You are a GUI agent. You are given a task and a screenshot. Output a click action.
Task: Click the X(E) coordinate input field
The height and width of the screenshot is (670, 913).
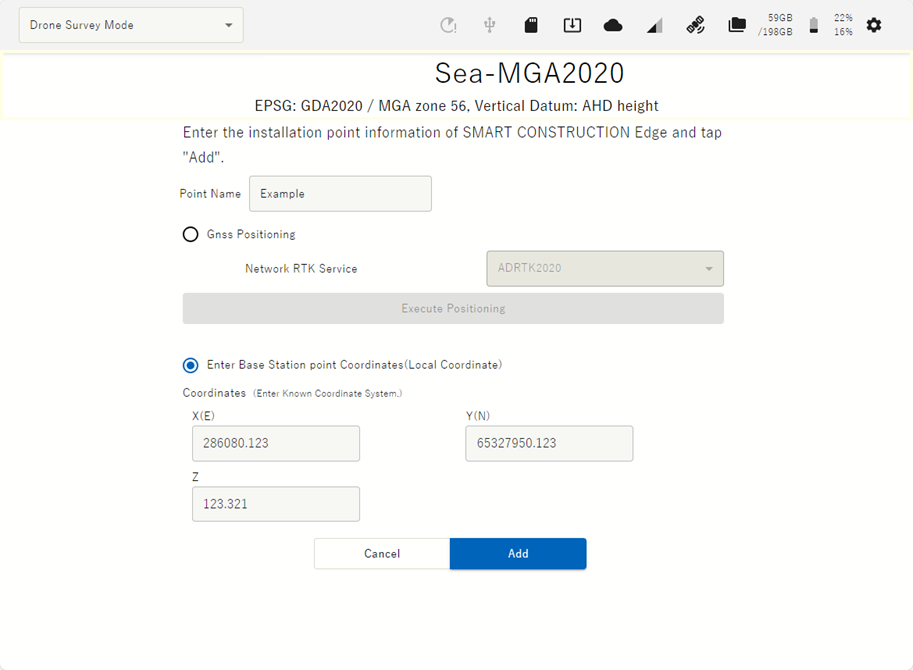(x=276, y=444)
